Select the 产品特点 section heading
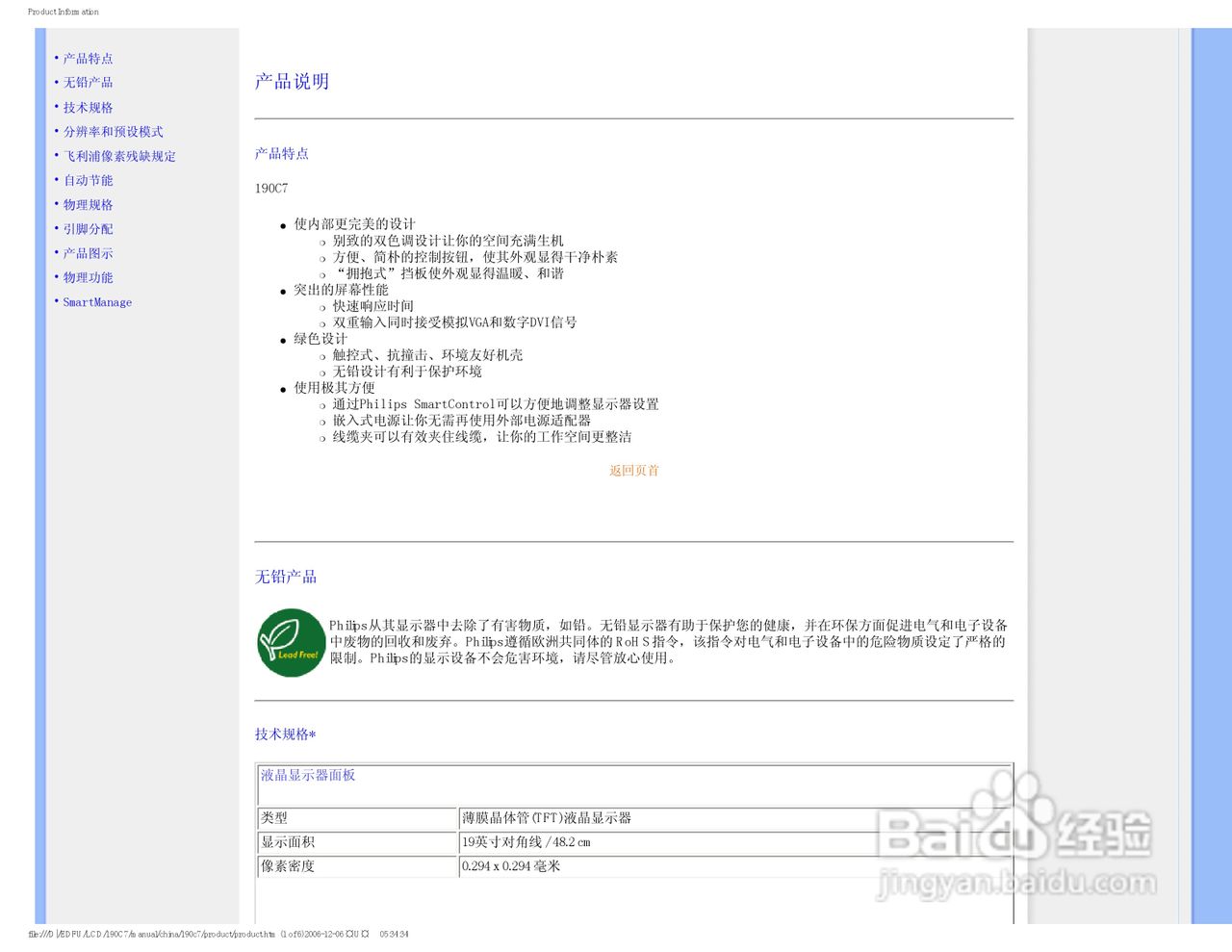Screen dimensions: 1232x952 pos(282,154)
